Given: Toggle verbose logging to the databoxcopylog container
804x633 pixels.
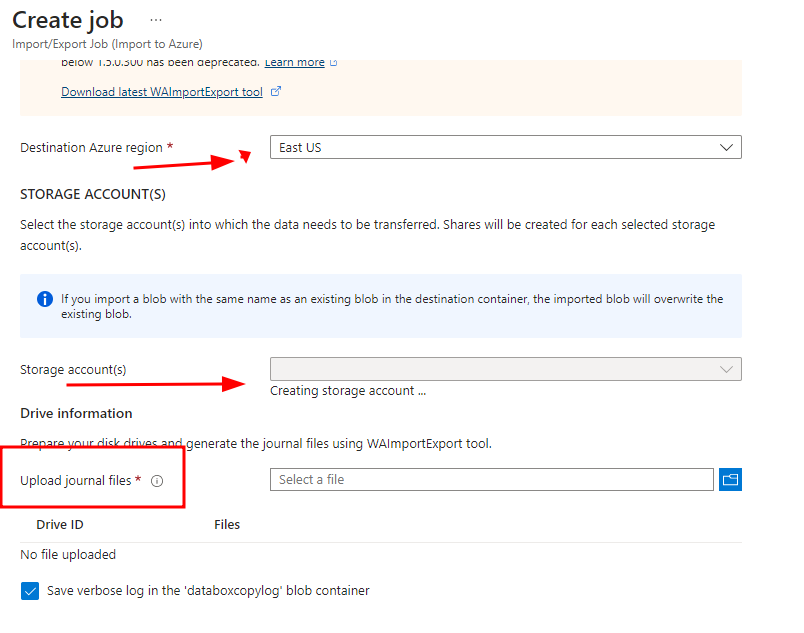Looking at the screenshot, I should click(30, 591).
